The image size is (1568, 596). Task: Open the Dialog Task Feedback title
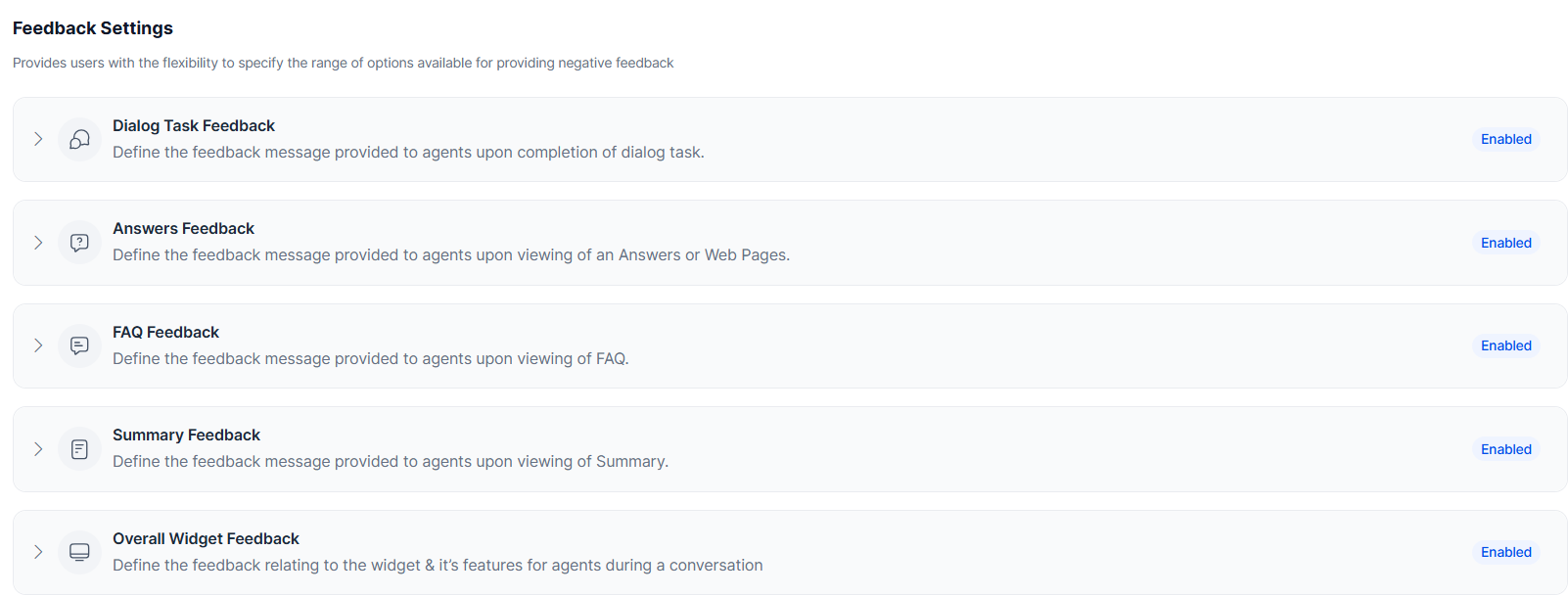tap(194, 125)
